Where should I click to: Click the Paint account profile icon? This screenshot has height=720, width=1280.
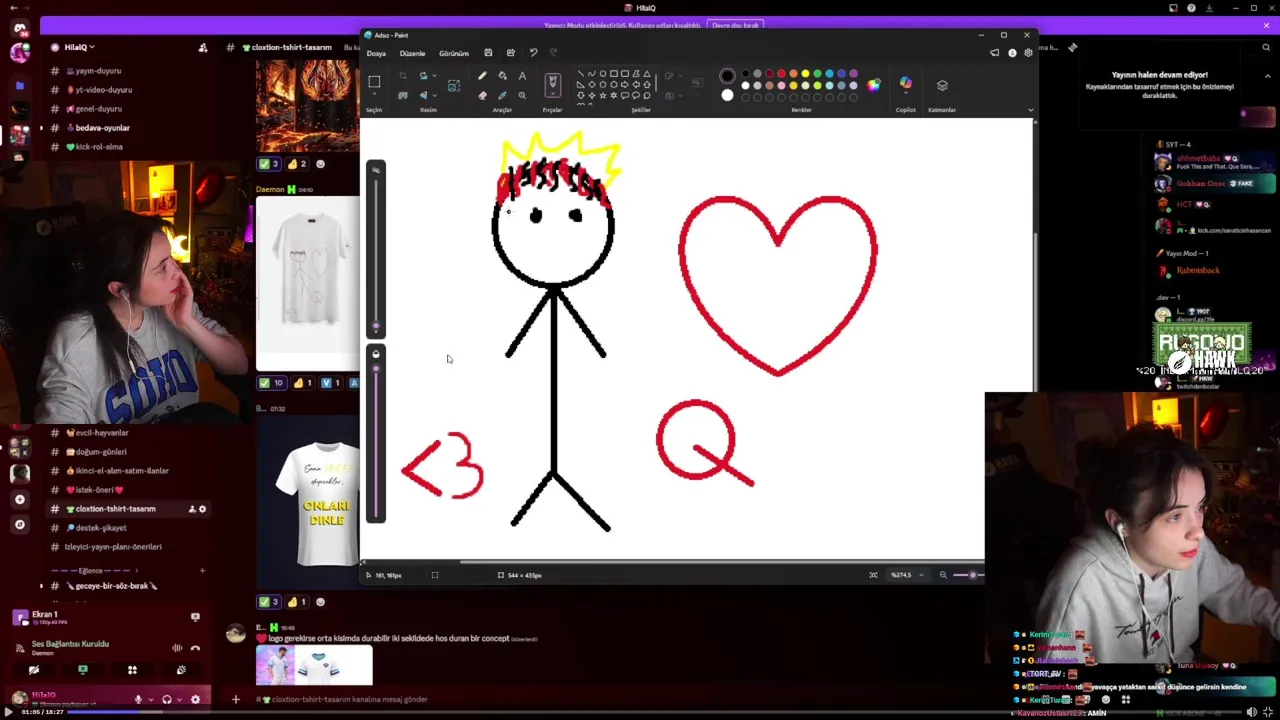(1012, 53)
